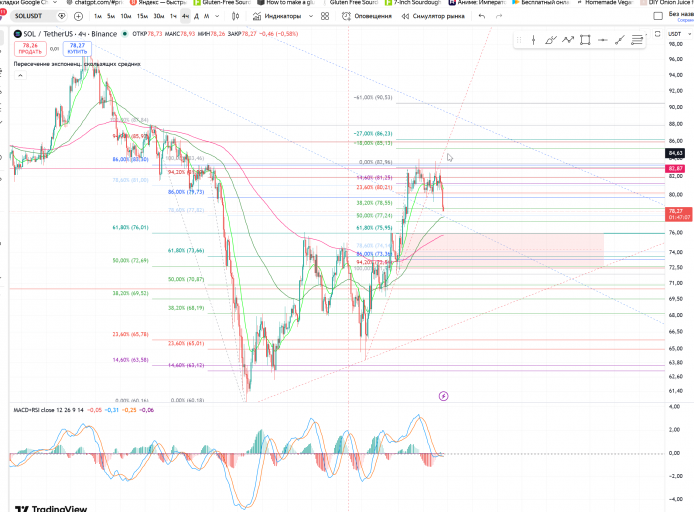Select the brush drawing tool

pyautogui.click(x=551, y=40)
